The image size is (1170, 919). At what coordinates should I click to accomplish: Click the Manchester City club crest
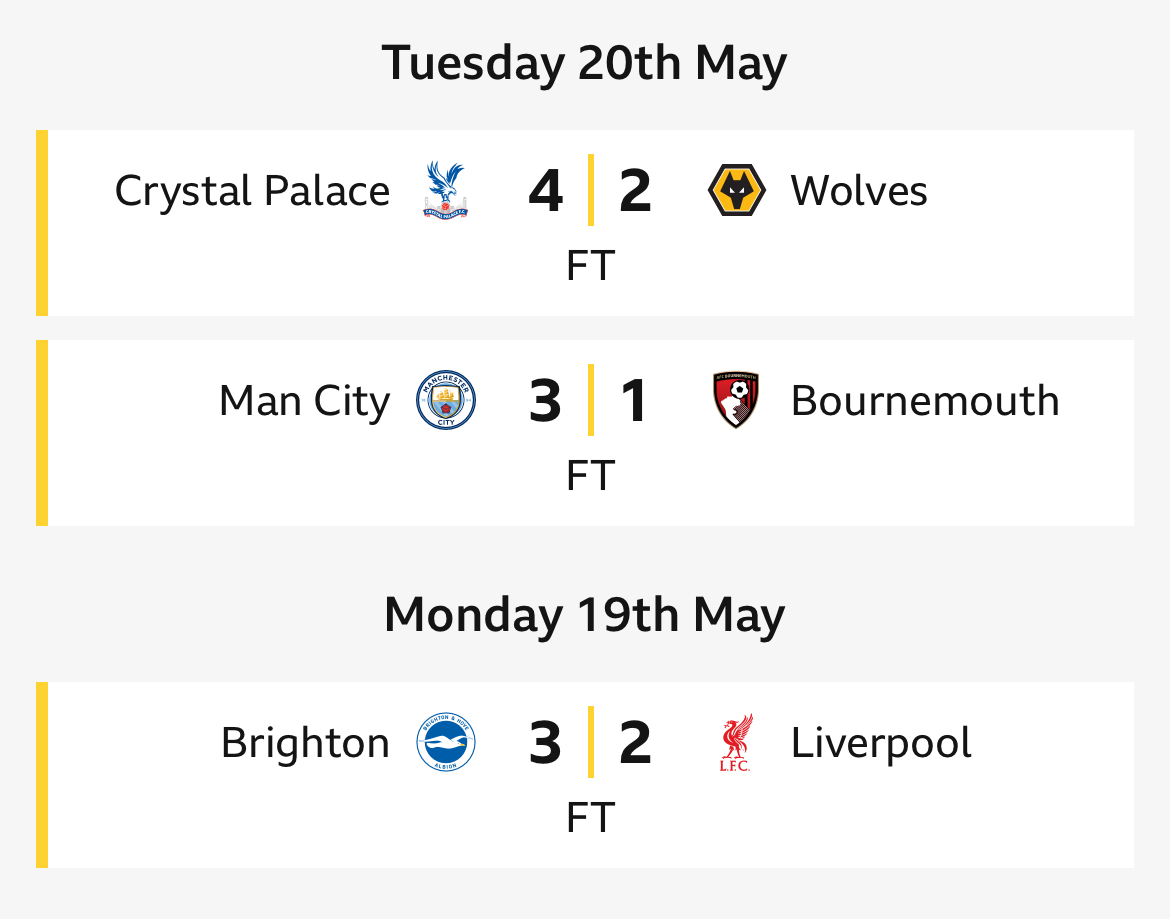pyautogui.click(x=445, y=400)
